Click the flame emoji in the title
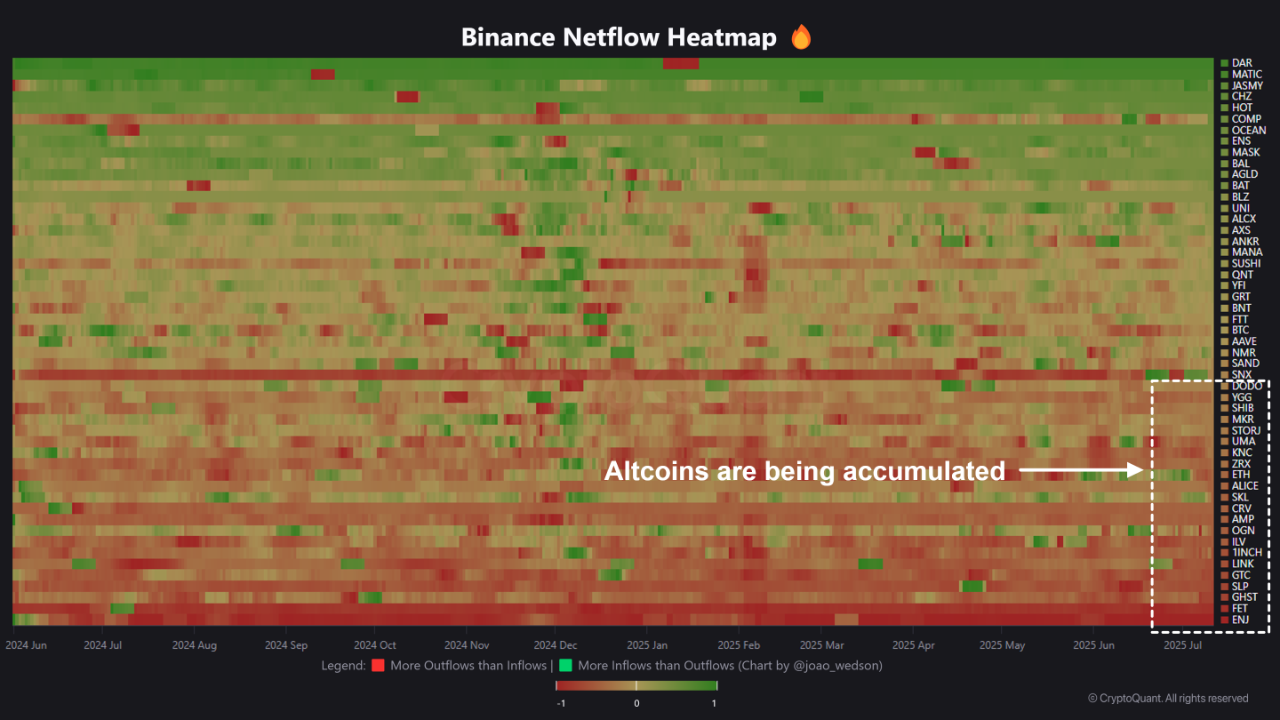Screen dimensions: 1280x720 [800, 36]
